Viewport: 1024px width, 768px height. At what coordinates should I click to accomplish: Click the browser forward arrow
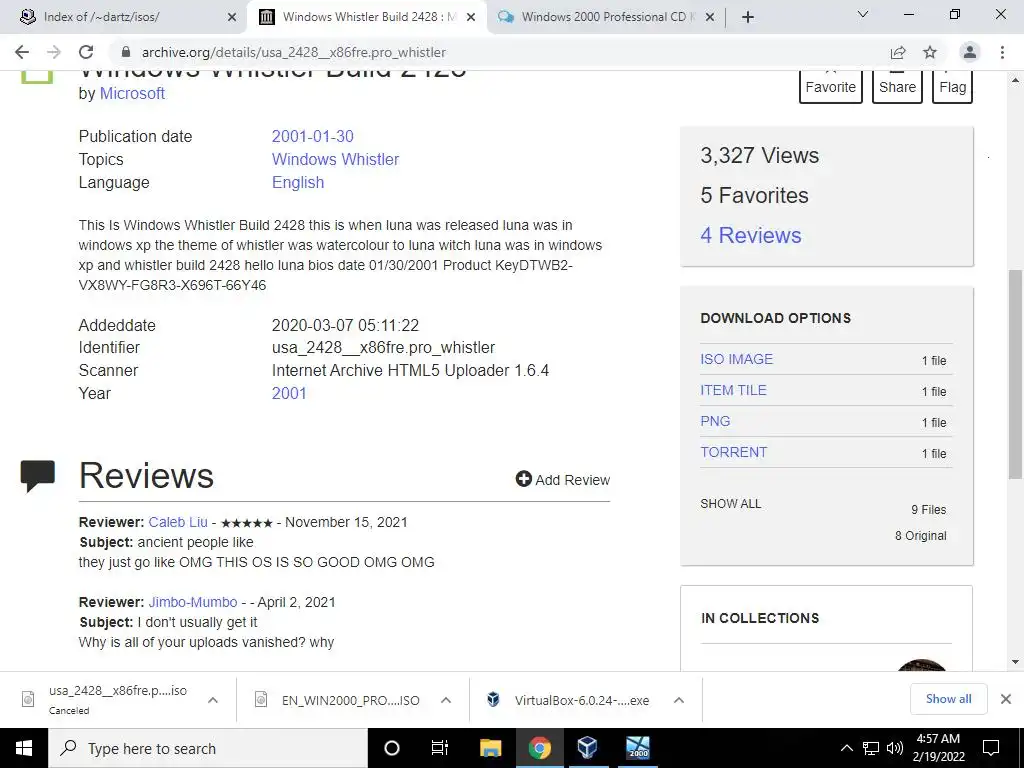(x=54, y=52)
